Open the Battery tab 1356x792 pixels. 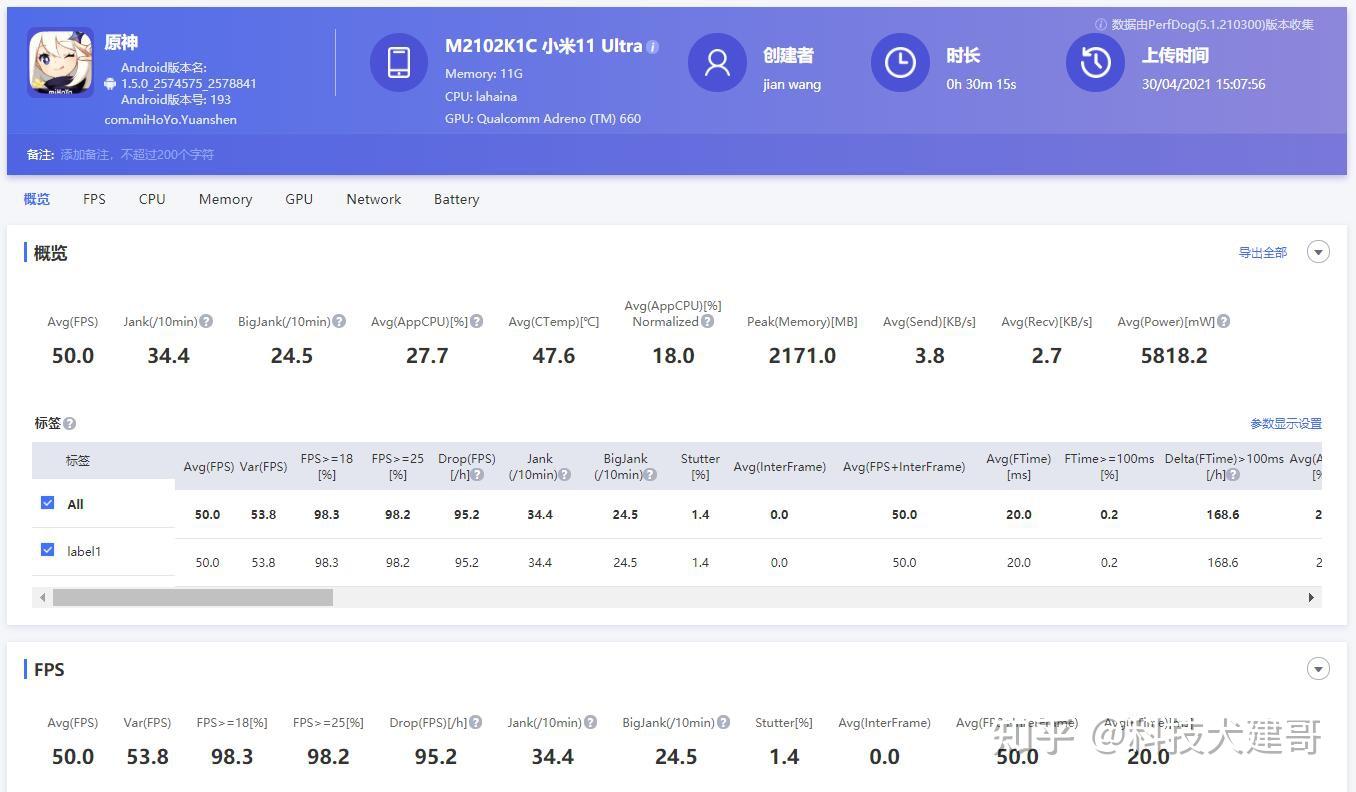[x=456, y=199]
